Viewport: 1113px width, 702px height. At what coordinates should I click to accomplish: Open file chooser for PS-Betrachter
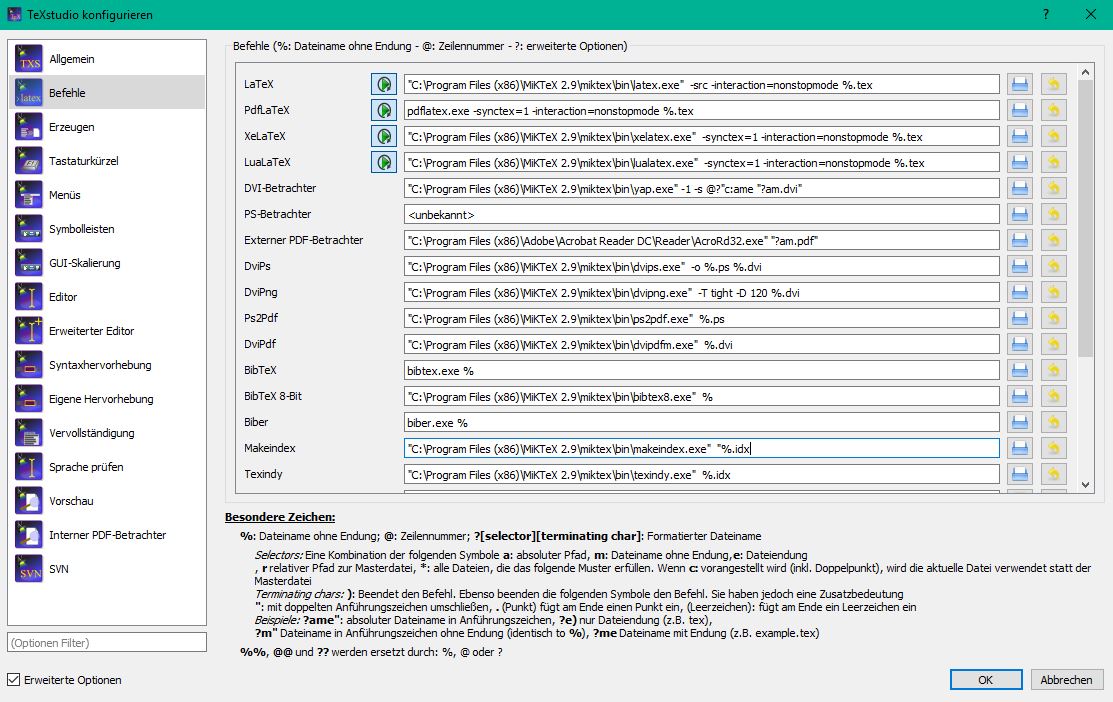(1020, 214)
